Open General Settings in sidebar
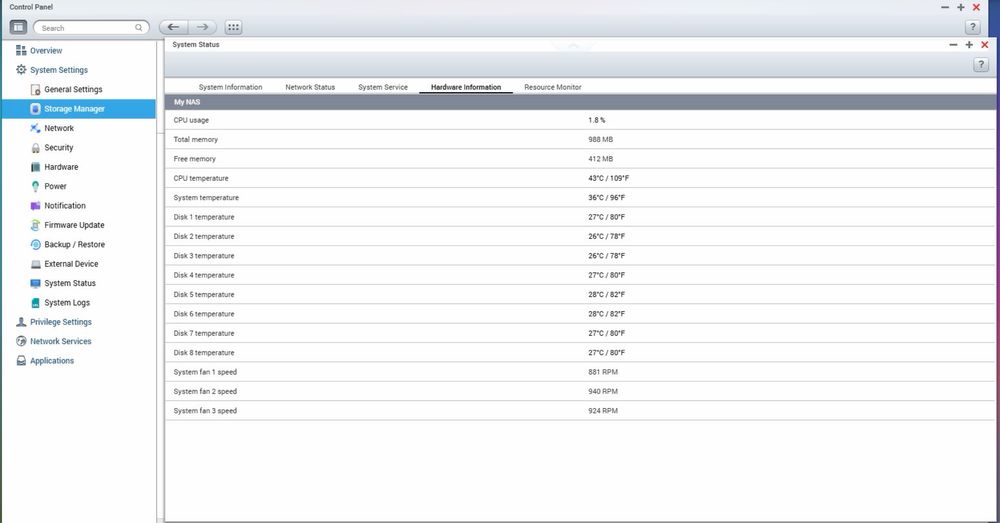1000x523 pixels. 73,89
